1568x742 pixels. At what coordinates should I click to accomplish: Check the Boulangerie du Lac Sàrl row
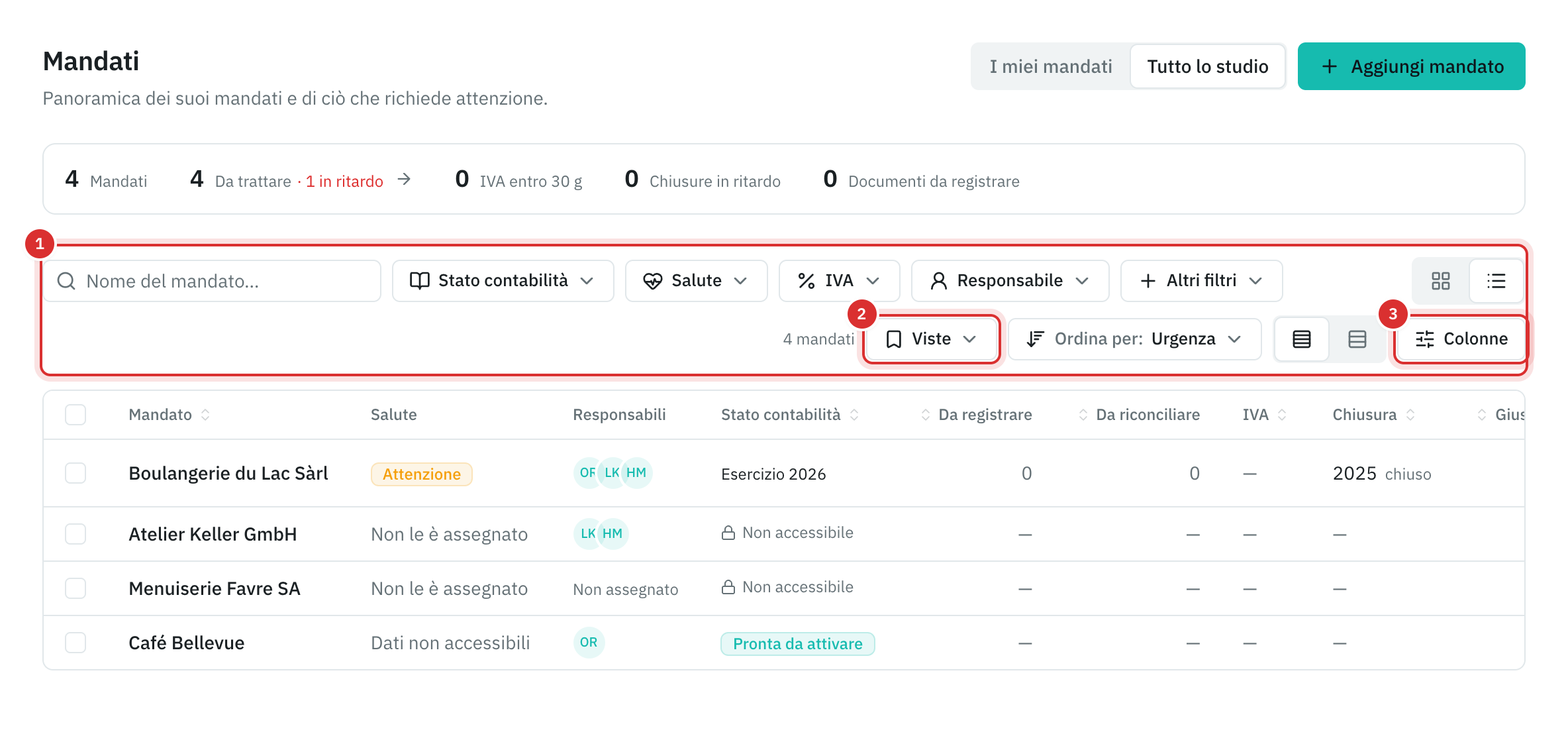click(75, 473)
